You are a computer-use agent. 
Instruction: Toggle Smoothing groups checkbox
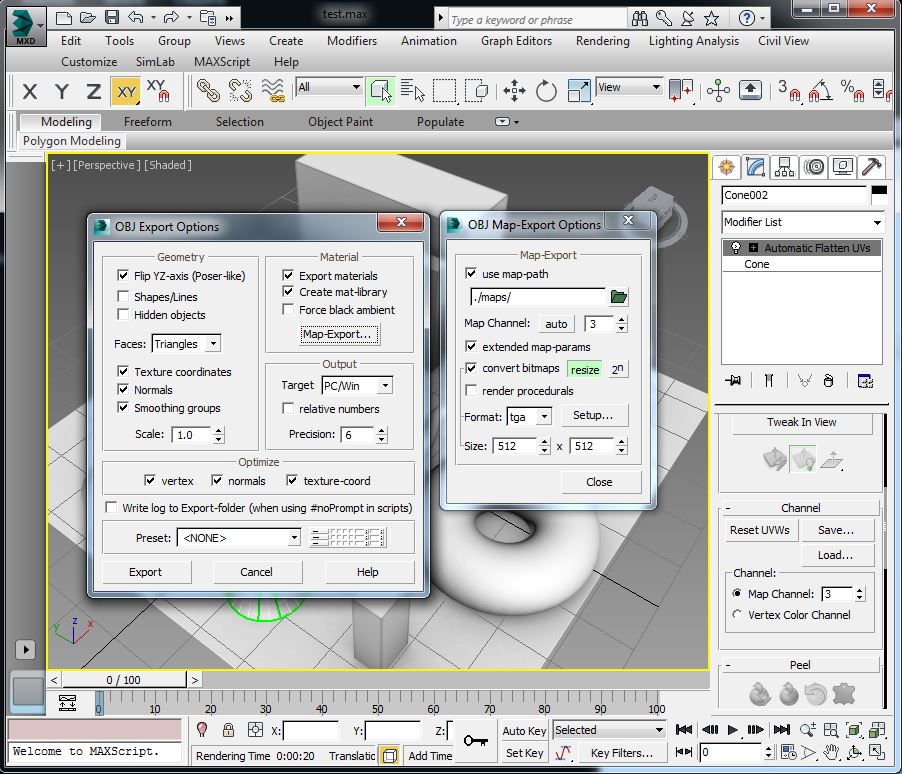point(123,407)
